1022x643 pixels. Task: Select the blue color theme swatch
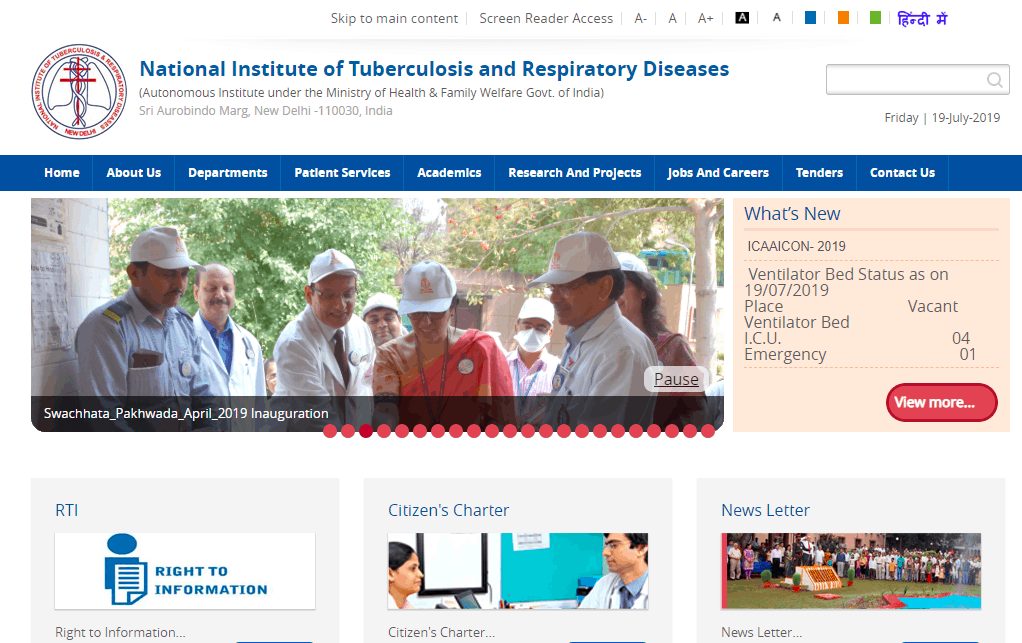click(810, 18)
